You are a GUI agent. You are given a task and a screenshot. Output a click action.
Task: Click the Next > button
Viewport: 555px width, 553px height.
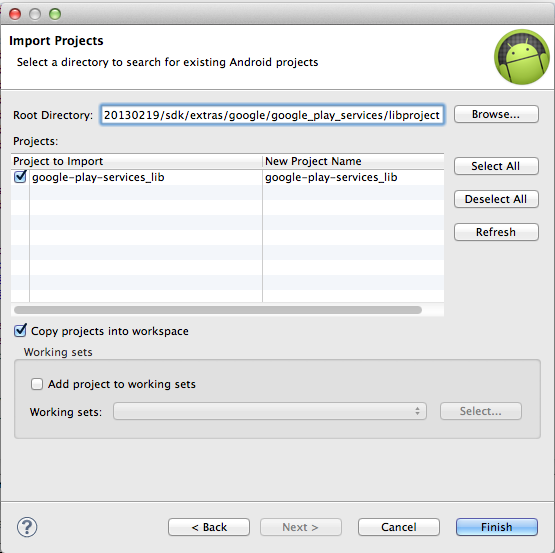tap(301, 527)
